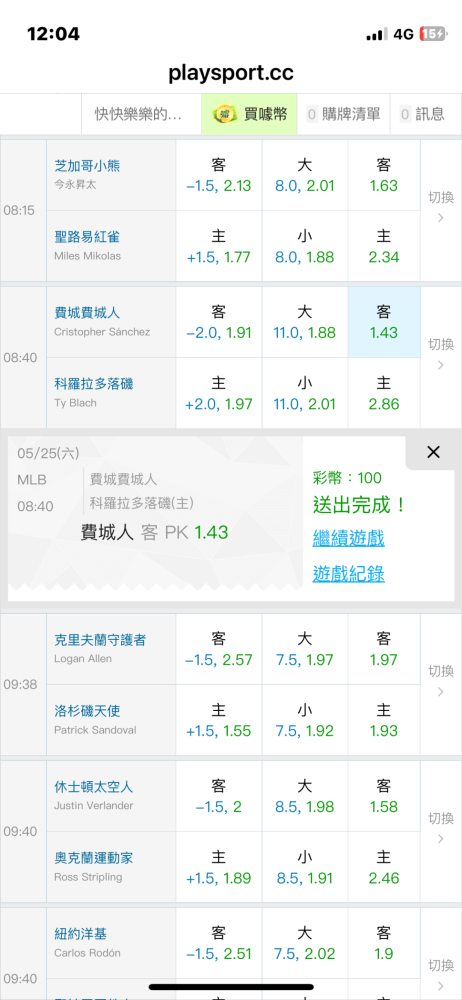Select 主 2.86 for 科羅拉多落磯
Screen dimensions: 462x1000
384,393
